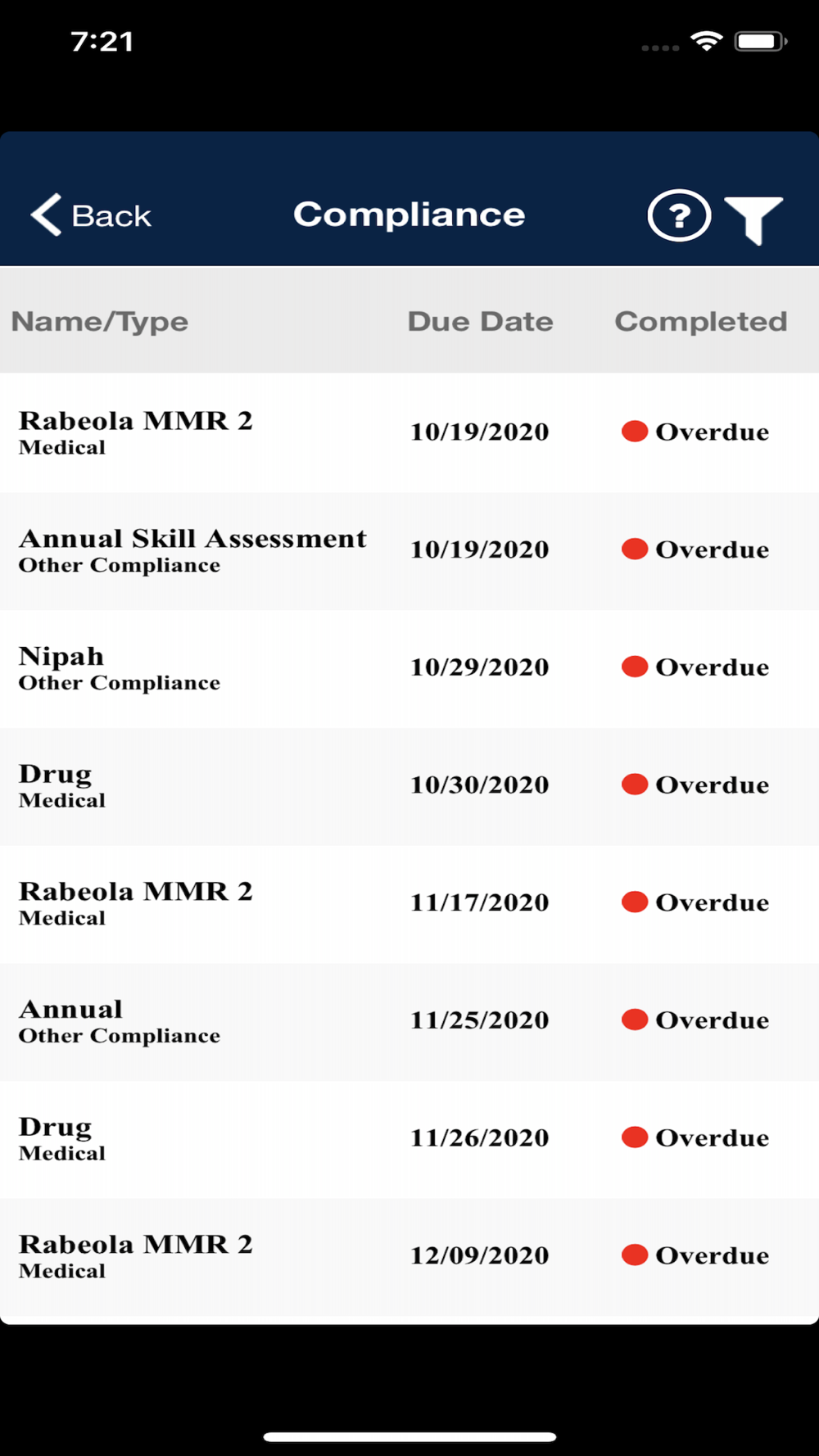Select the Annual item due 11/25/2020
Screen dimensions: 819x1456
409,1021
